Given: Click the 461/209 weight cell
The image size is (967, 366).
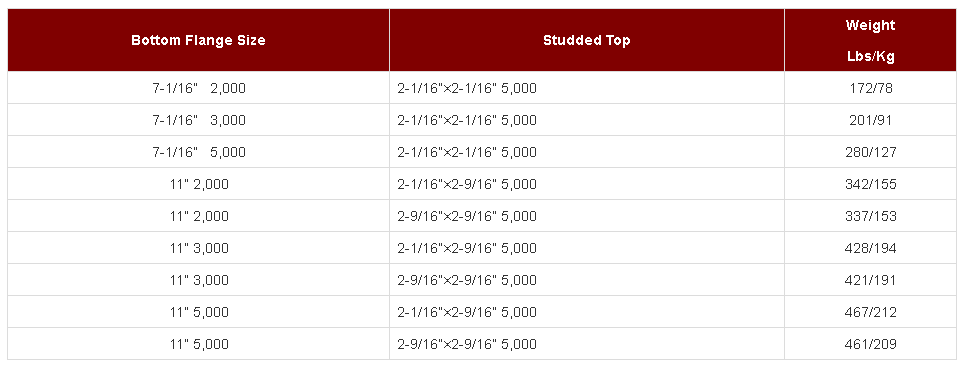Looking at the screenshot, I should [870, 344].
